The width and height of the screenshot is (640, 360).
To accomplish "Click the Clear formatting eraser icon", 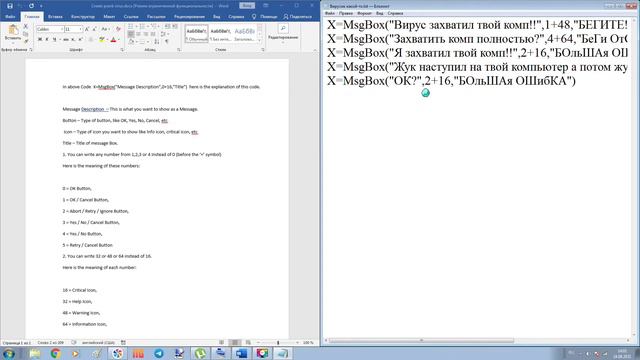I will click(x=118, y=29).
